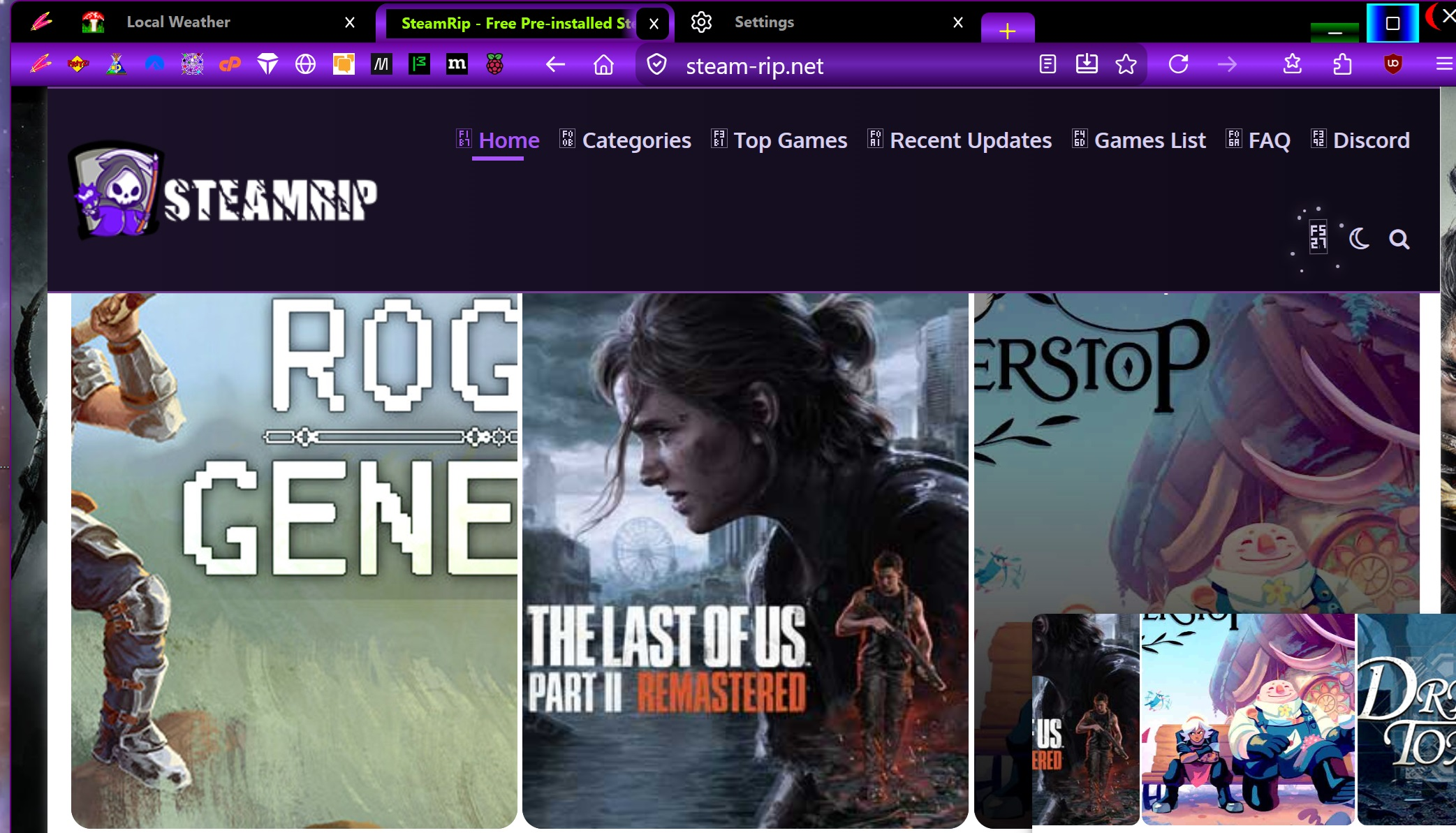Toggle reader view for the page

1047,64
